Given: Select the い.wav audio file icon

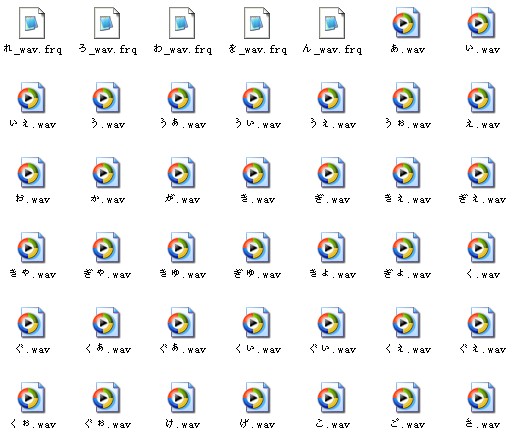Looking at the screenshot, I should click(482, 23).
